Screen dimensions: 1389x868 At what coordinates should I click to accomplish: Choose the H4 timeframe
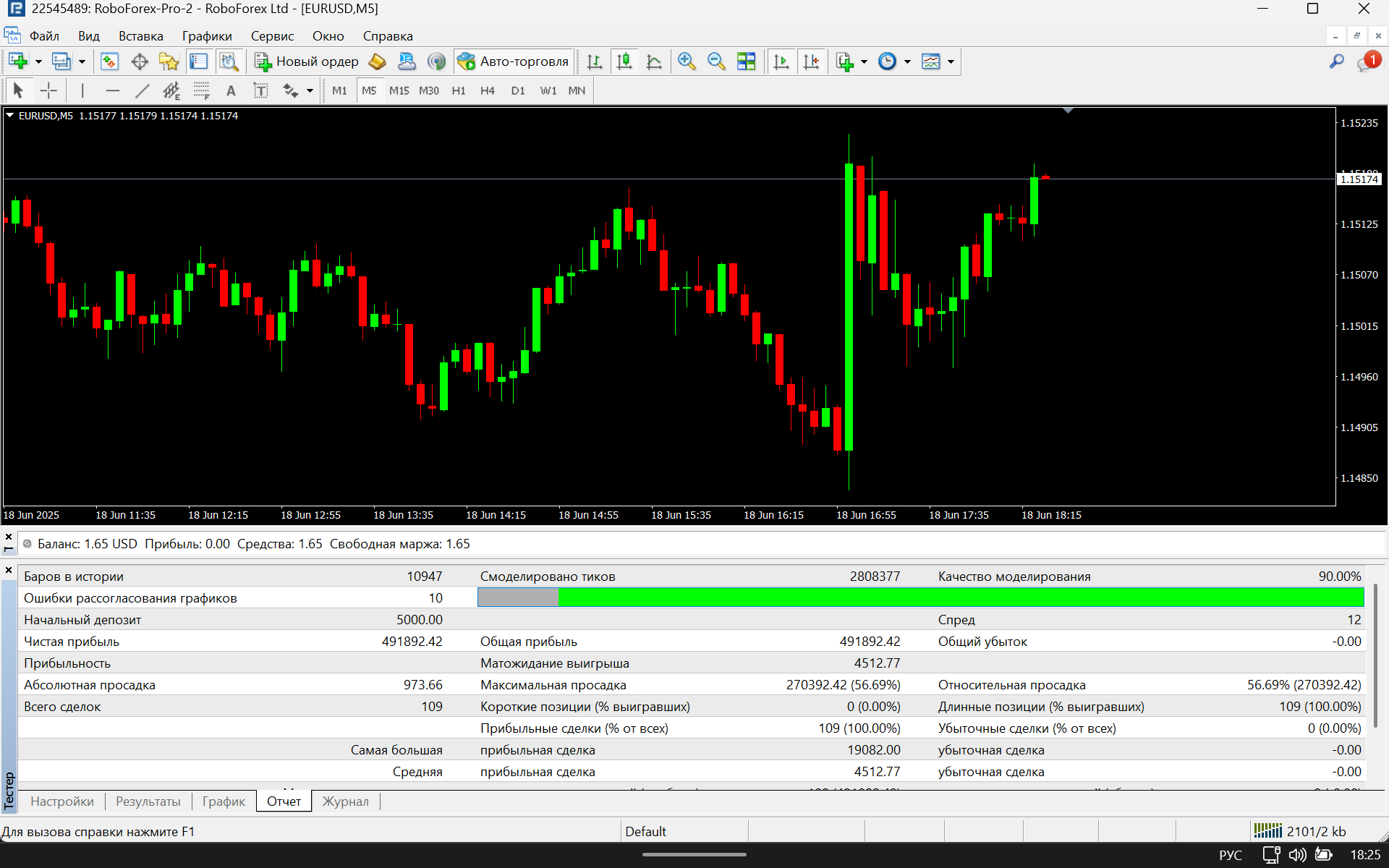point(488,90)
